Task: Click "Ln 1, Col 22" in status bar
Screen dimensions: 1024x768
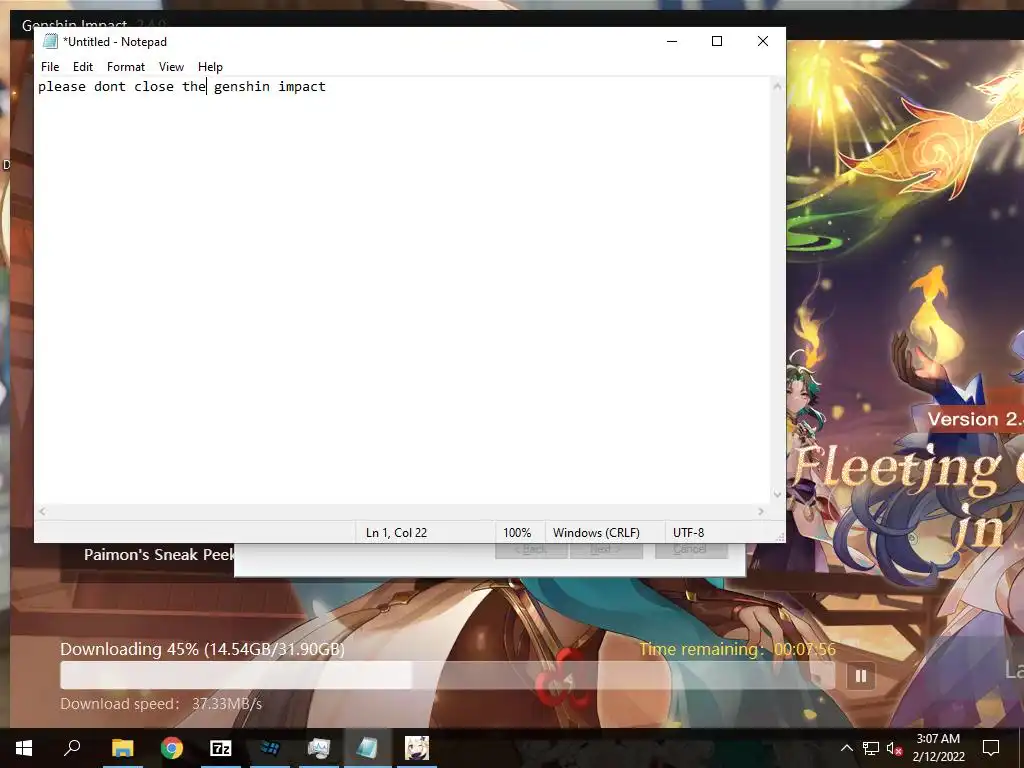Action: click(x=396, y=533)
